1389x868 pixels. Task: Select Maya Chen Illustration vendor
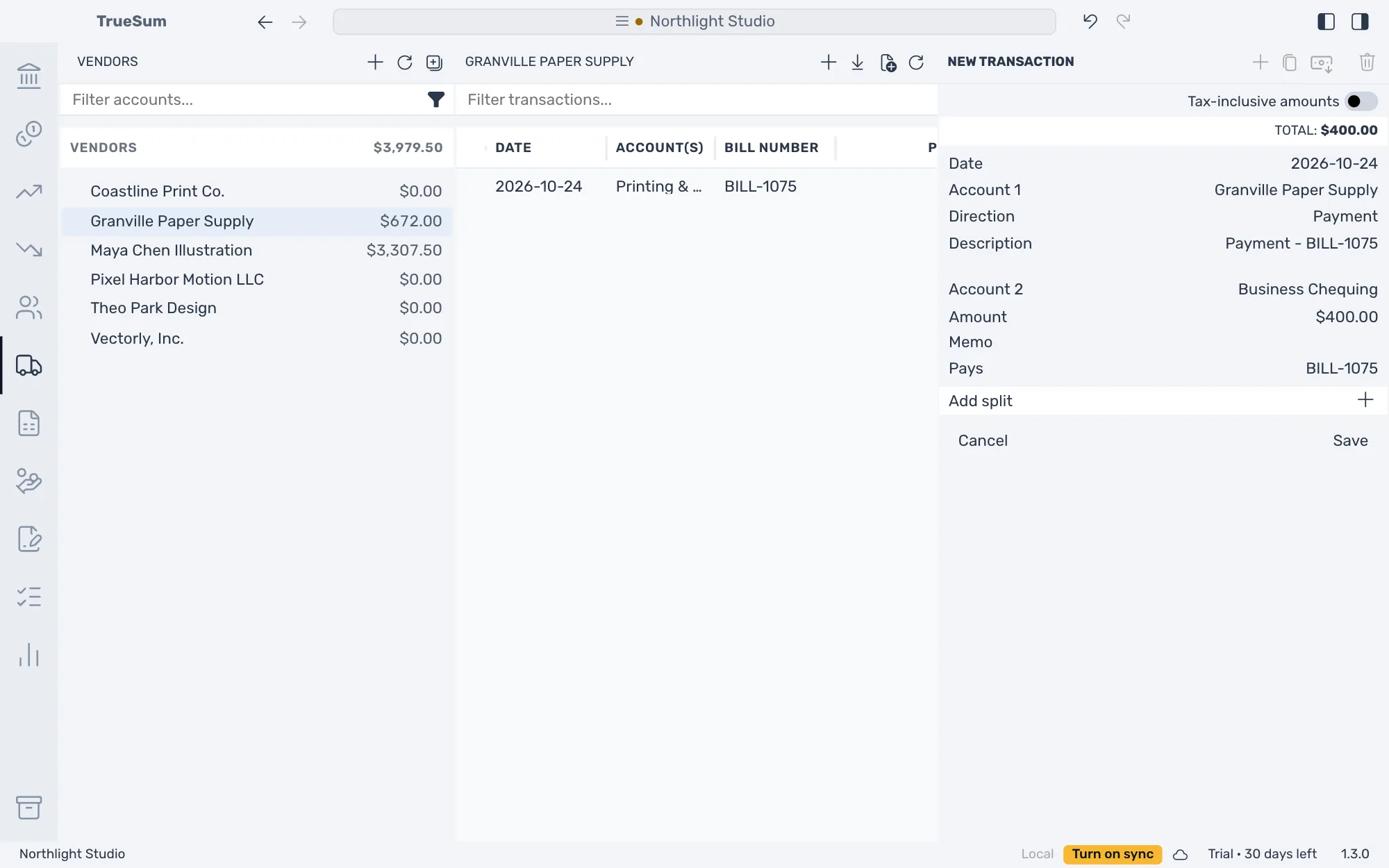[256, 250]
